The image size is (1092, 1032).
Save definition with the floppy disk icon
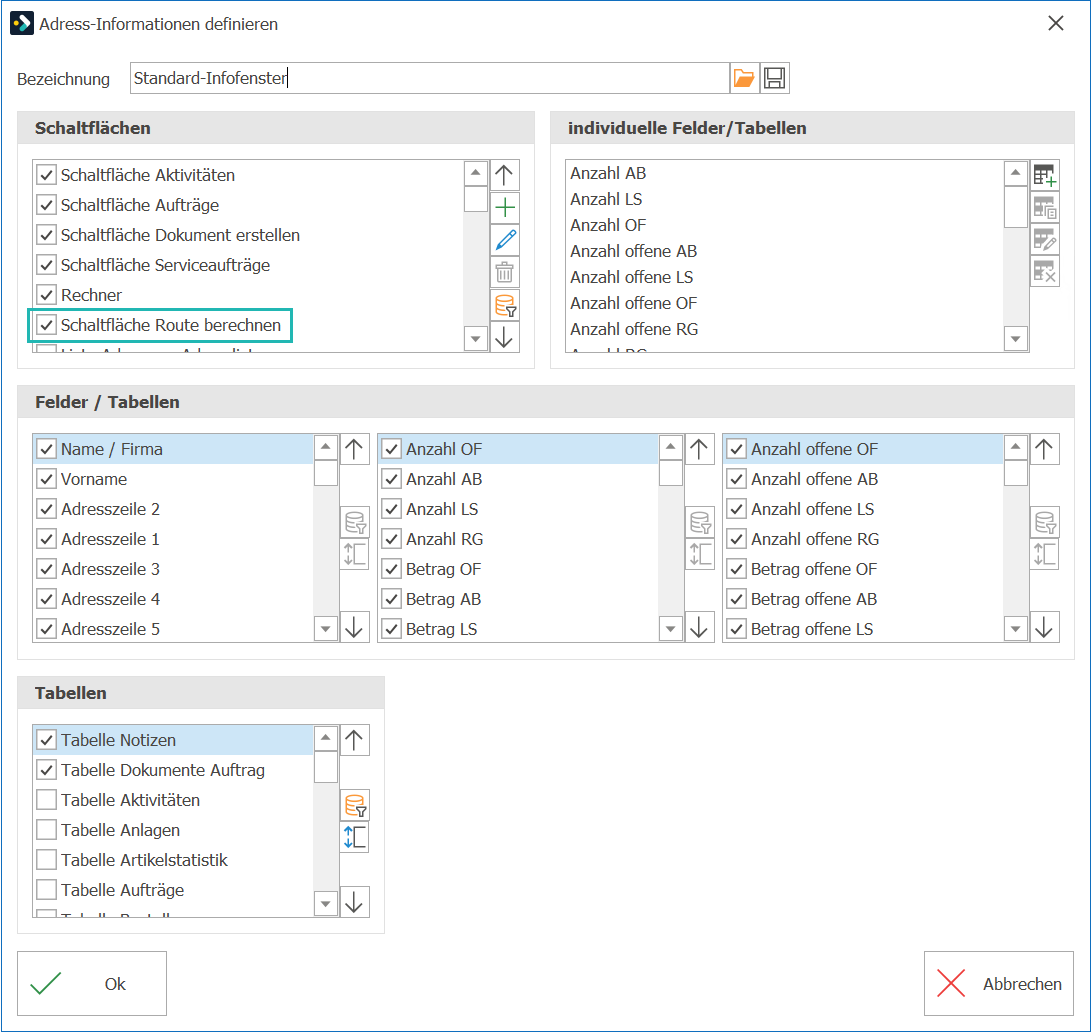click(774, 78)
